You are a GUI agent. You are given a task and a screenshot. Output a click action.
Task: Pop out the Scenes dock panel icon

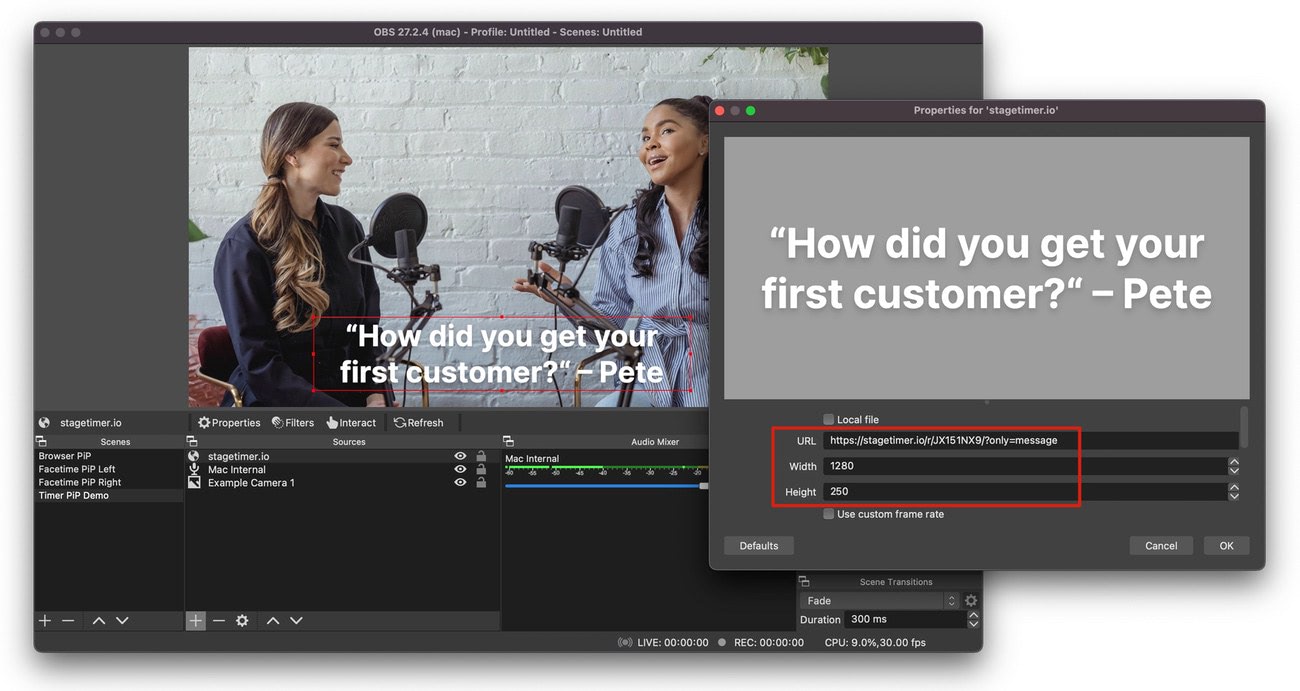click(x=41, y=441)
